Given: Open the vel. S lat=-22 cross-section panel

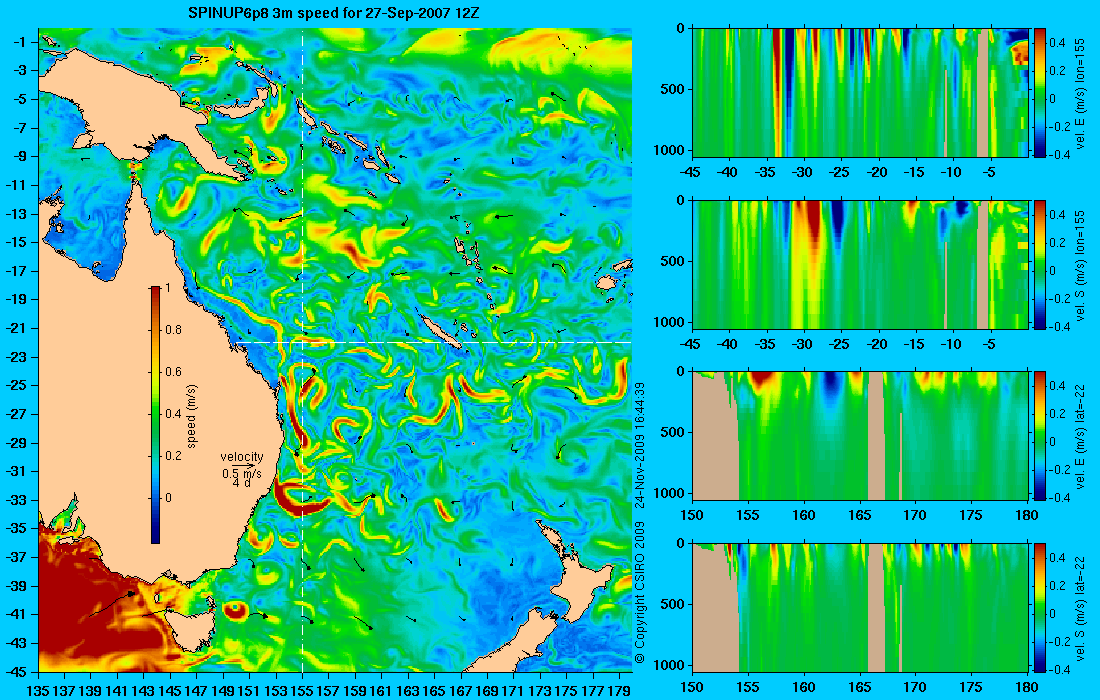Looking at the screenshot, I should (x=860, y=607).
